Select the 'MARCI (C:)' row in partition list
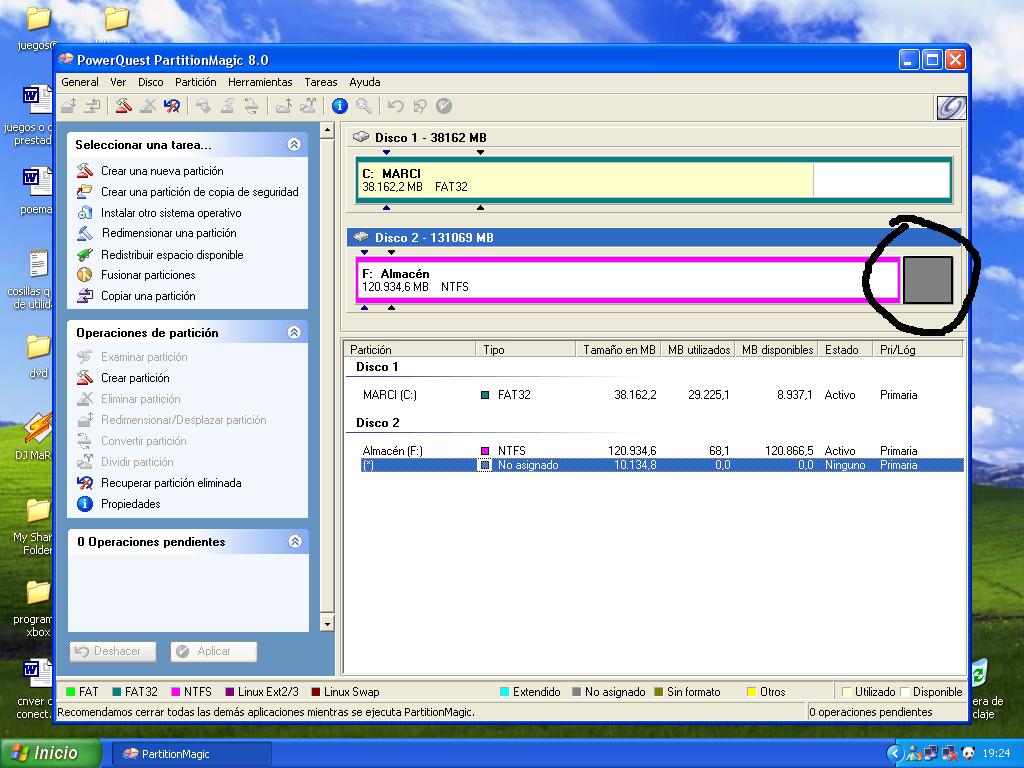This screenshot has width=1024, height=768. [x=653, y=395]
